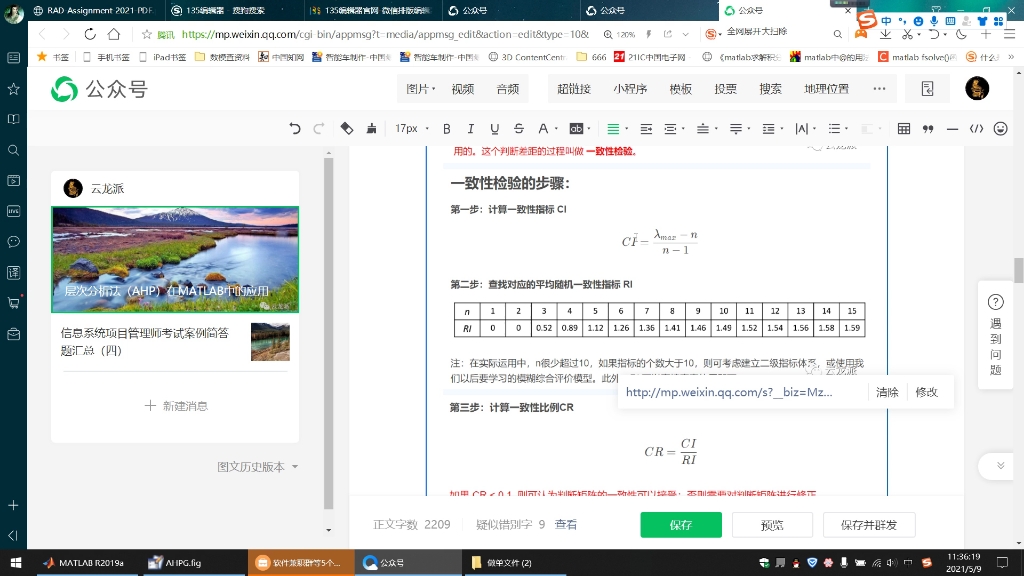This screenshot has width=1024, height=576.
Task: Open the 查看 link next to 疑似错别字
Action: click(x=565, y=523)
